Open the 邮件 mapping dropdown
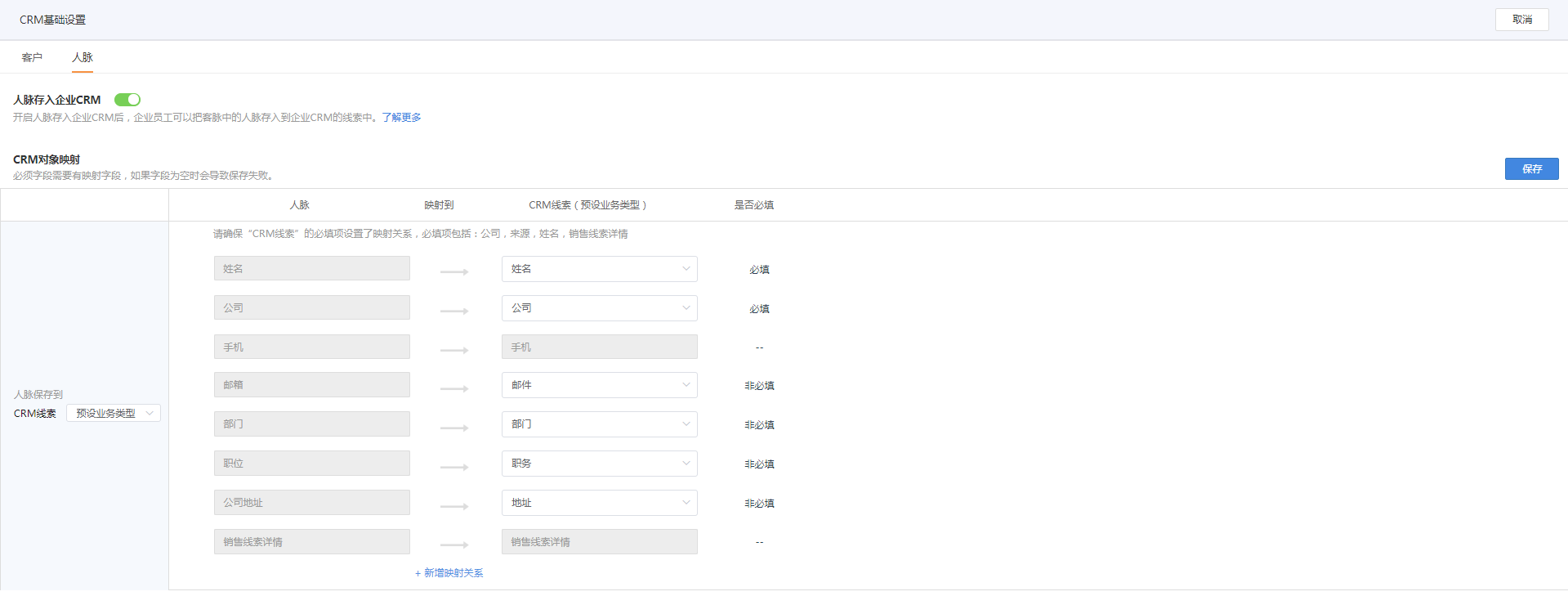Screen dimensions: 1568x605 (599, 385)
